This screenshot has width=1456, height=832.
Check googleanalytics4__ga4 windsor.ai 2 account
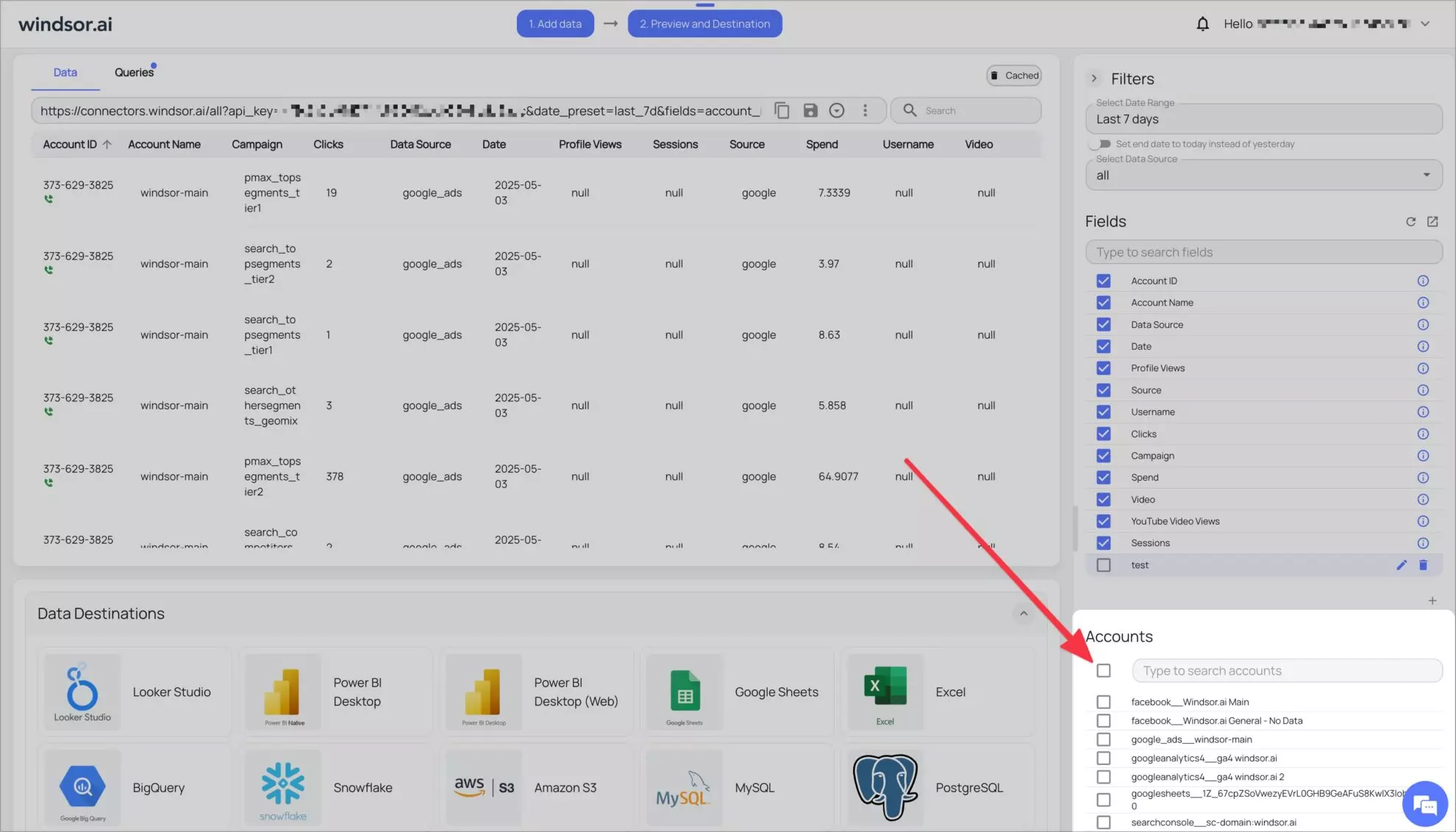point(1103,777)
